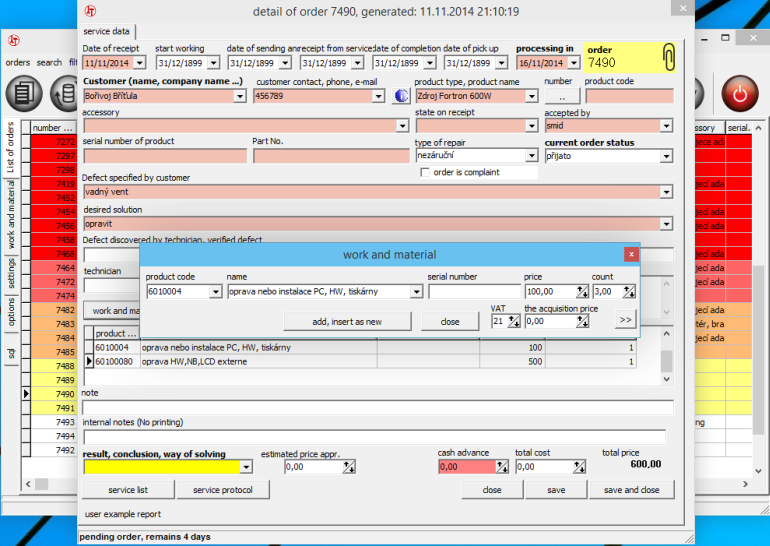
Task: Click the close button beside save
Action: coord(492,490)
